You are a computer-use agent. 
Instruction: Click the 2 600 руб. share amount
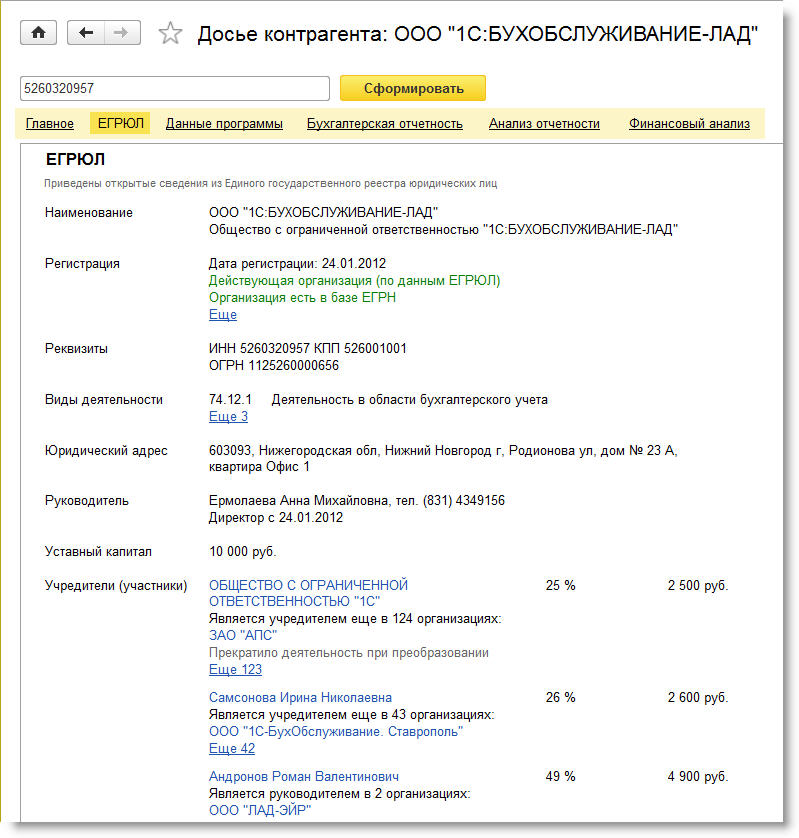point(698,697)
